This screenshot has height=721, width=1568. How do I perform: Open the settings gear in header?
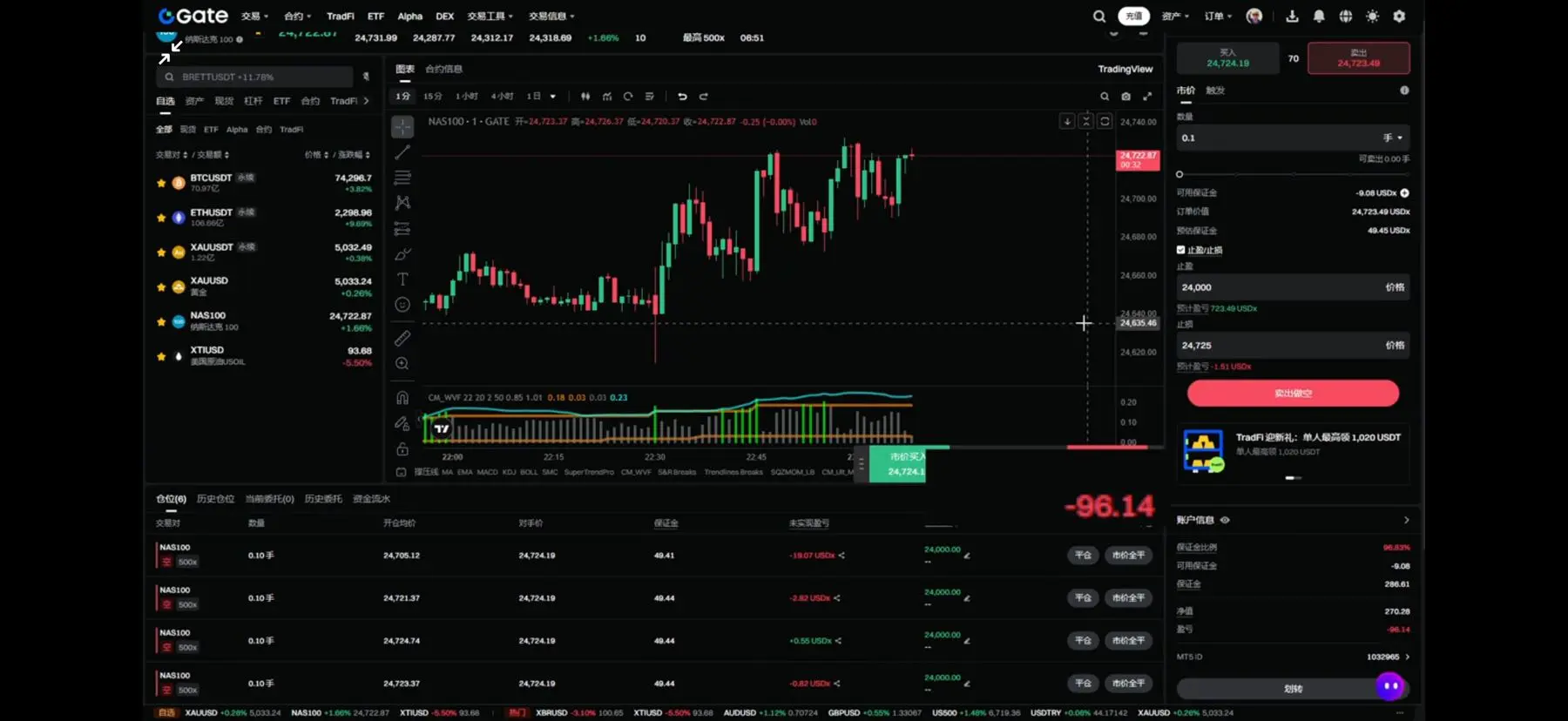[1399, 16]
